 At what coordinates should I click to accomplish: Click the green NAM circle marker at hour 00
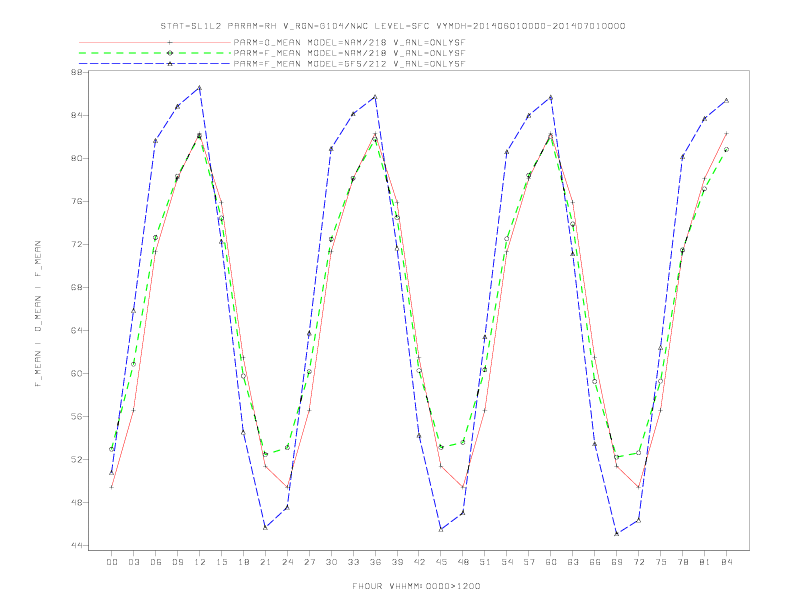click(112, 449)
